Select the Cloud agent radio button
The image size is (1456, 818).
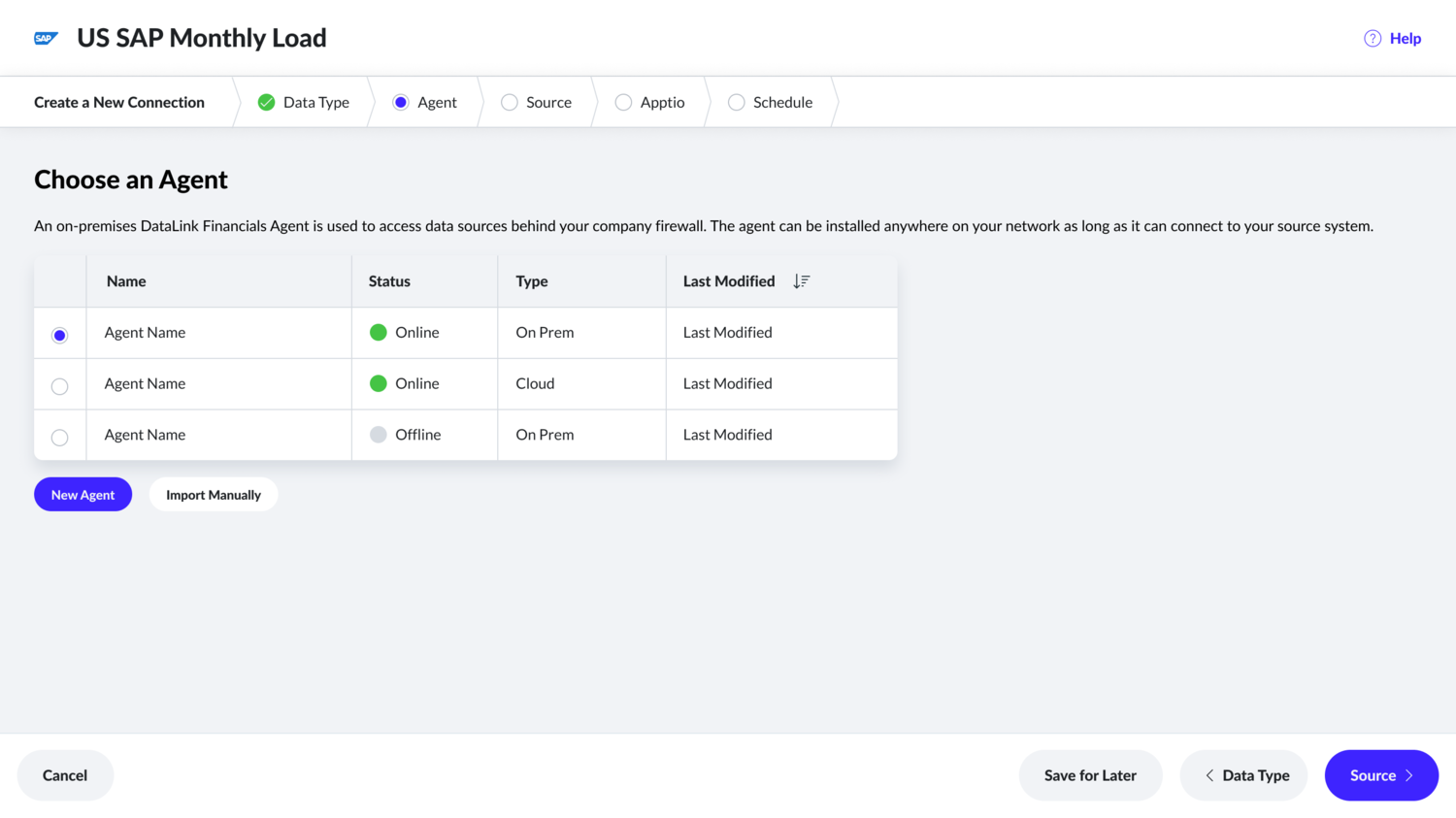59,386
